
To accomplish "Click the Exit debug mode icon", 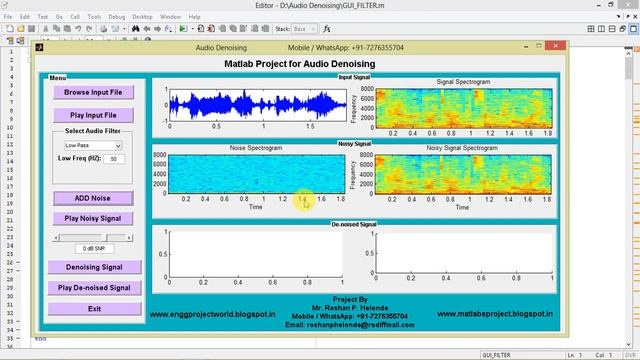I will pos(265,29).
